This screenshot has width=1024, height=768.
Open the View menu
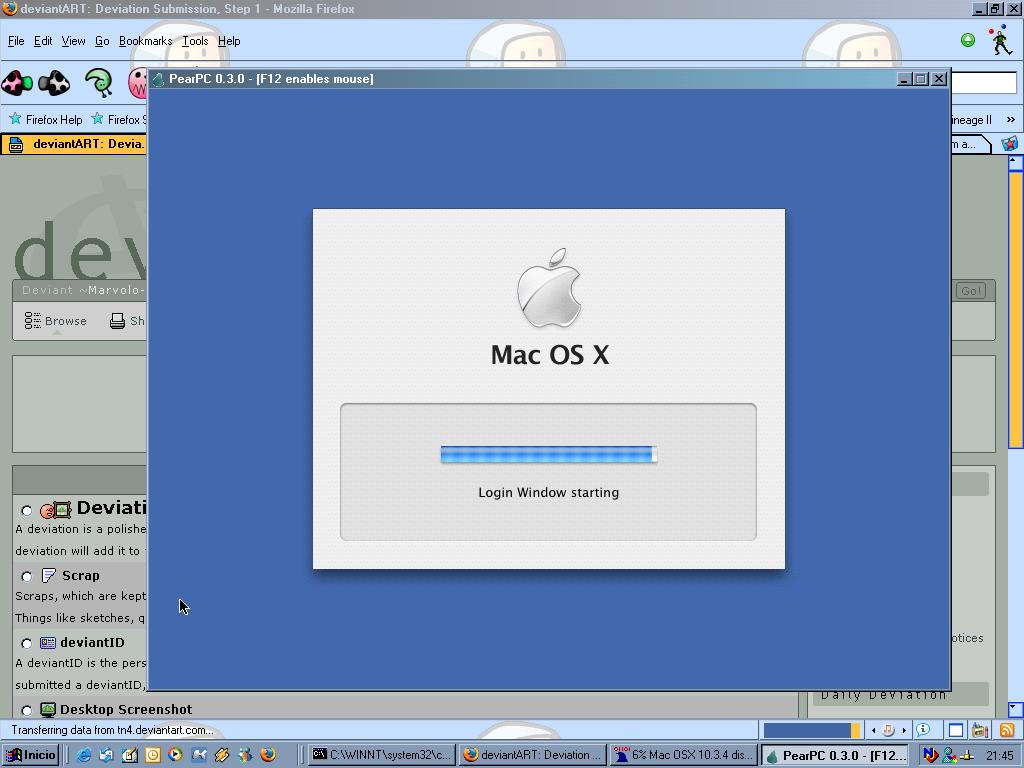click(x=73, y=41)
